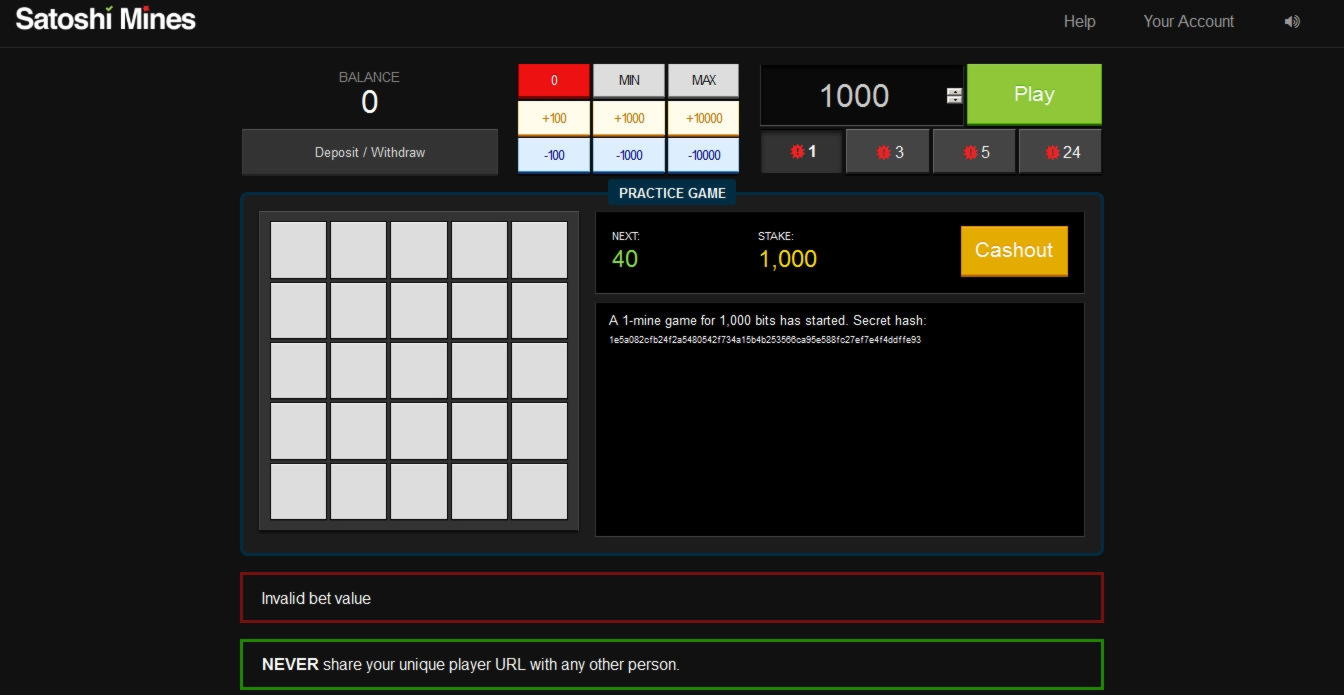Open Your Account menu
Viewport: 1344px width, 695px height.
(1188, 21)
